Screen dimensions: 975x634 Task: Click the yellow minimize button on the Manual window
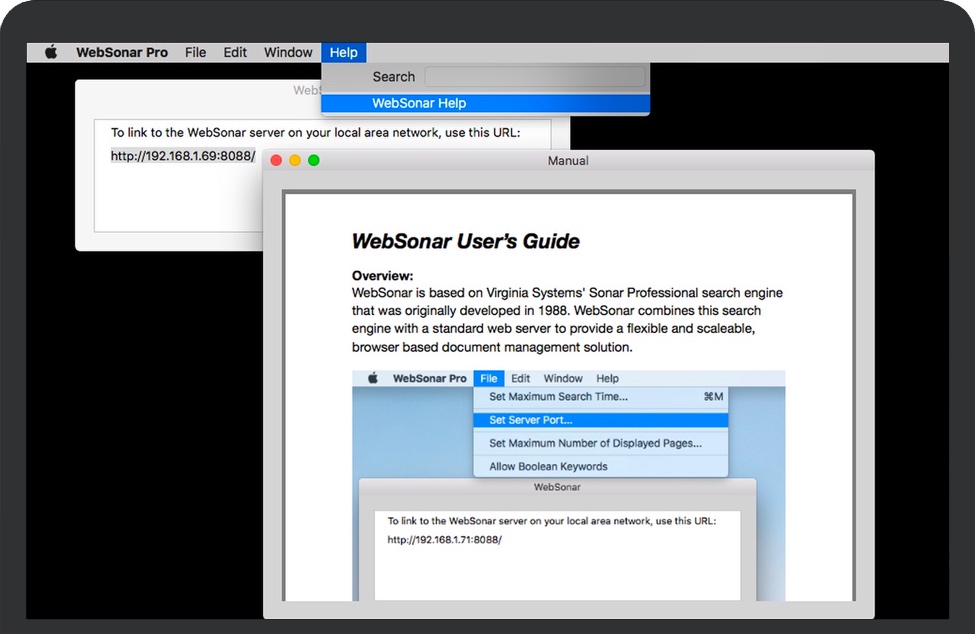point(295,160)
